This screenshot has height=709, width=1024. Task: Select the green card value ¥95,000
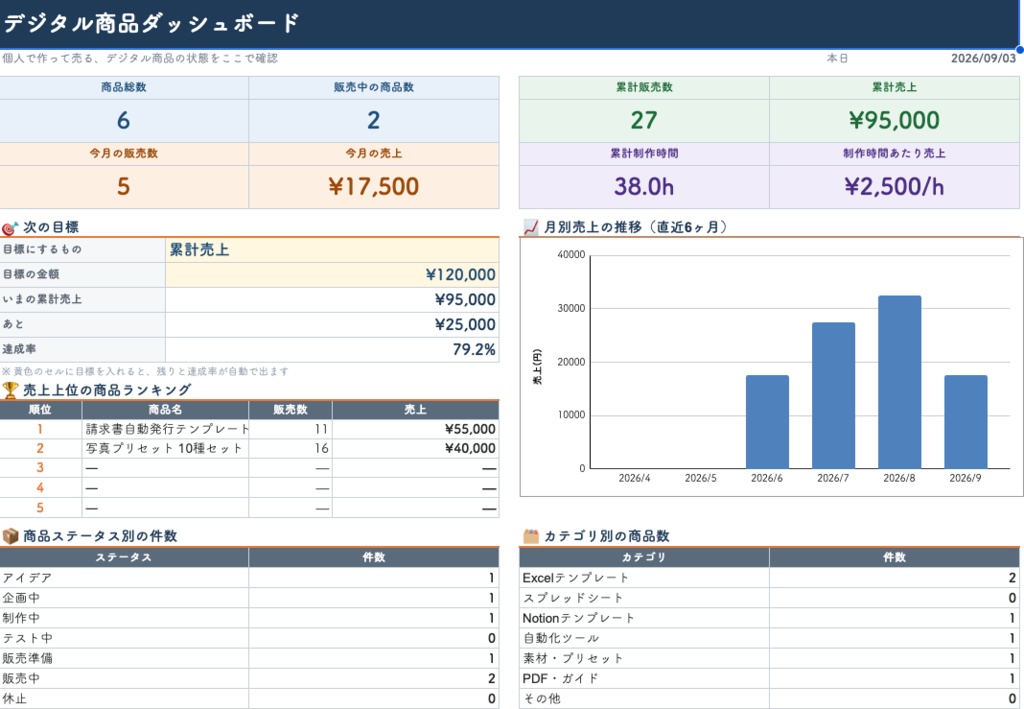(894, 121)
